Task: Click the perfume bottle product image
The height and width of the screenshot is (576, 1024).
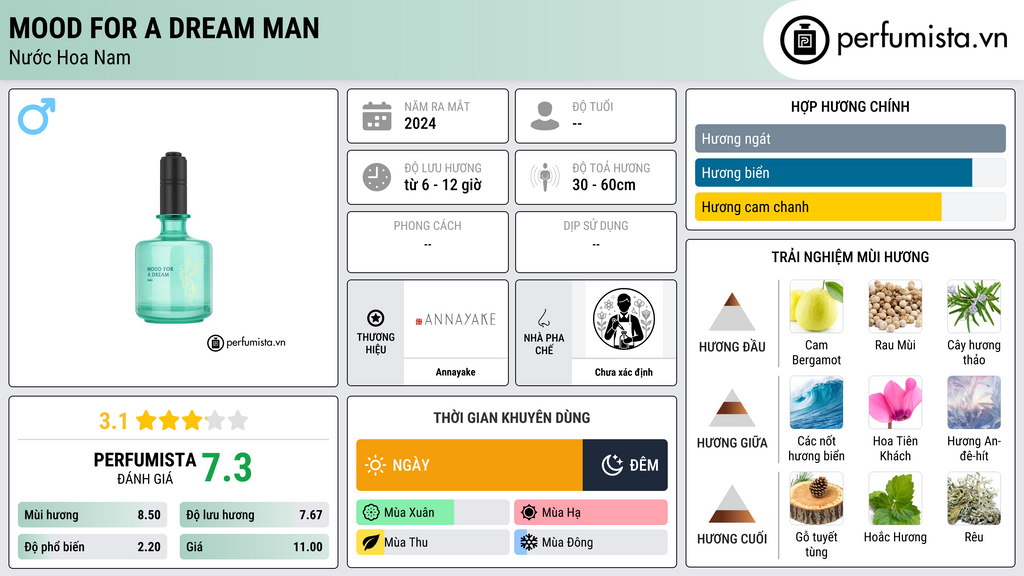Action: 174,238
